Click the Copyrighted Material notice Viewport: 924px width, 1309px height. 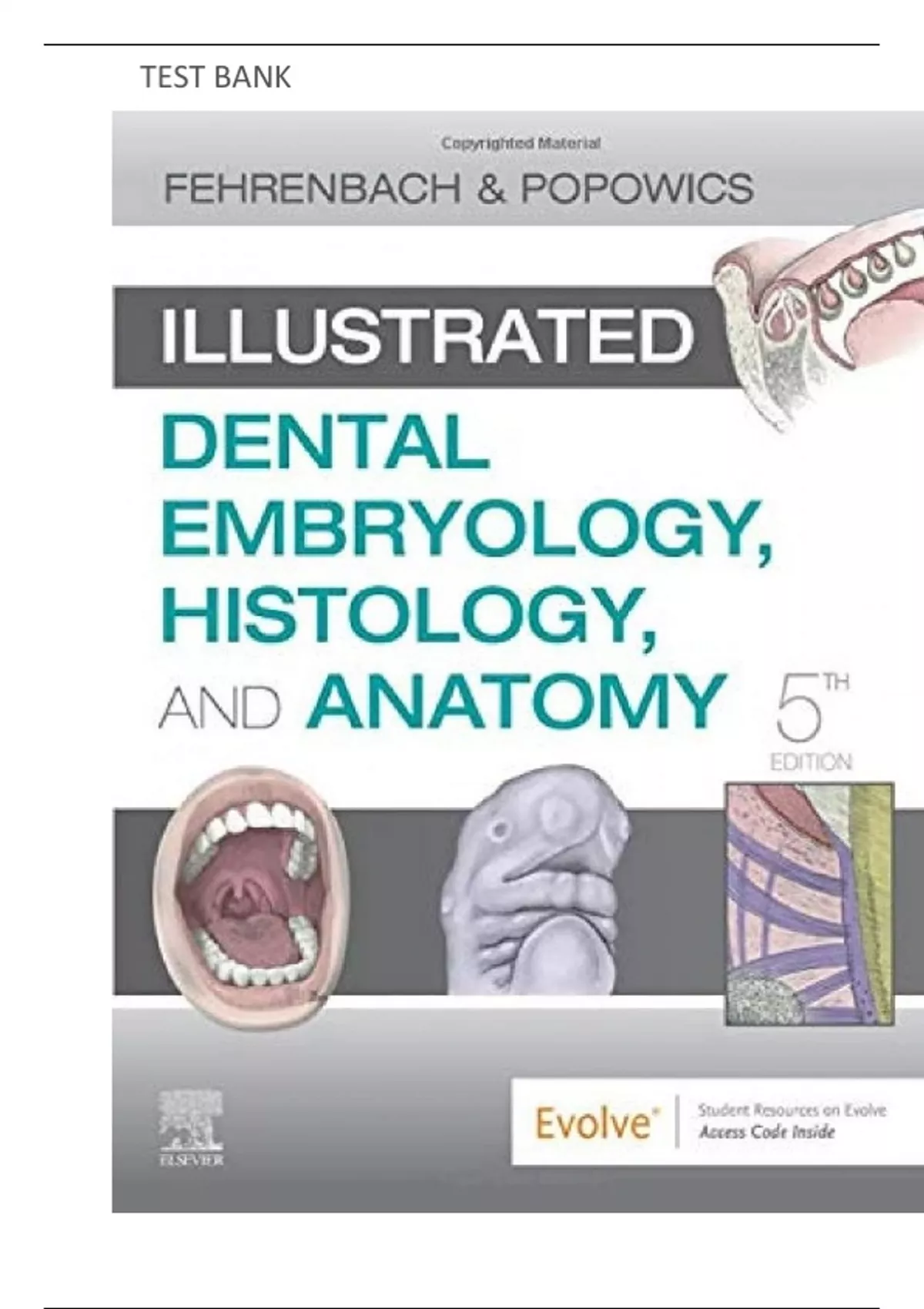point(520,142)
